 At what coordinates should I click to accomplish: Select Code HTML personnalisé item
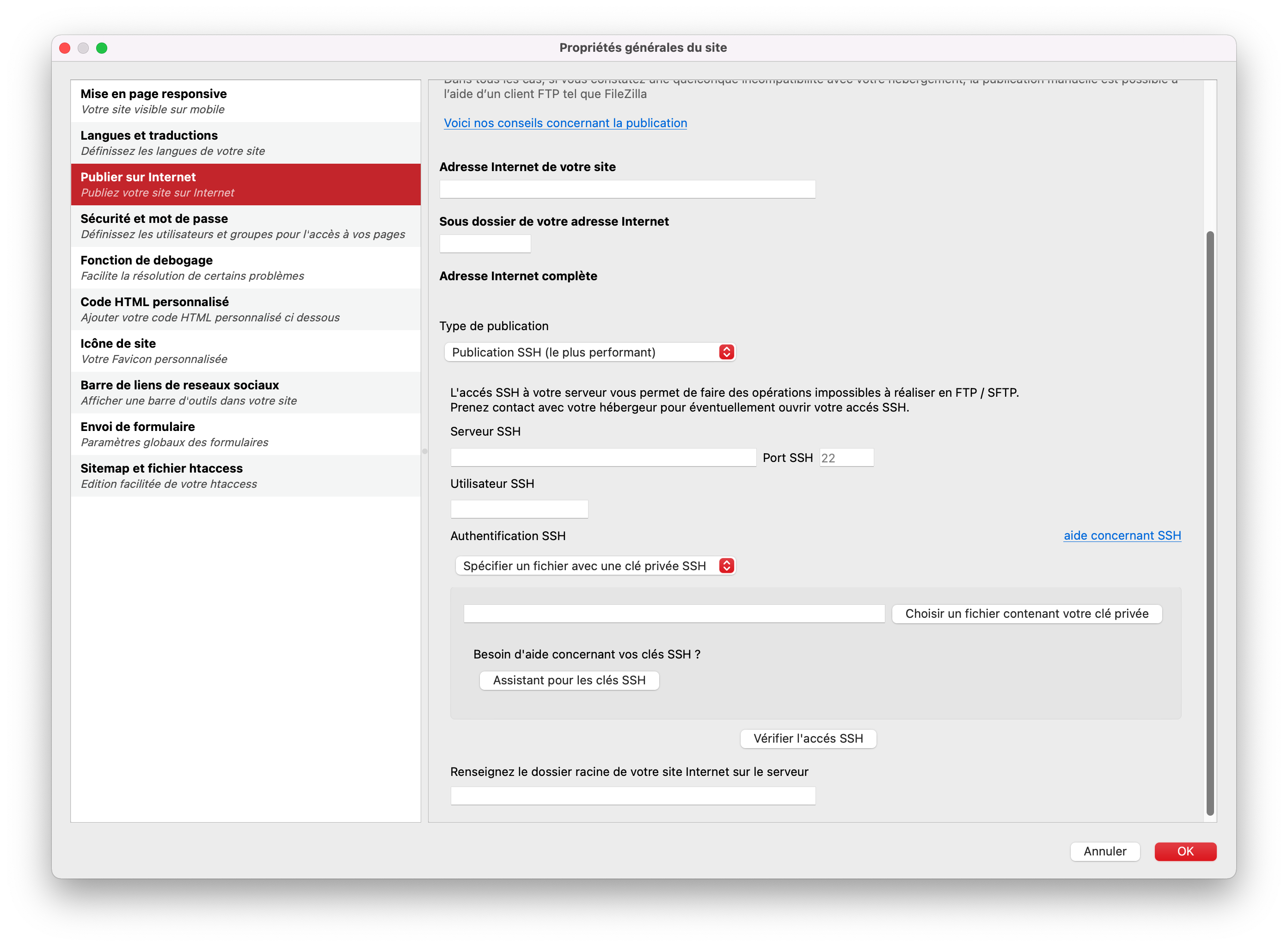245,309
